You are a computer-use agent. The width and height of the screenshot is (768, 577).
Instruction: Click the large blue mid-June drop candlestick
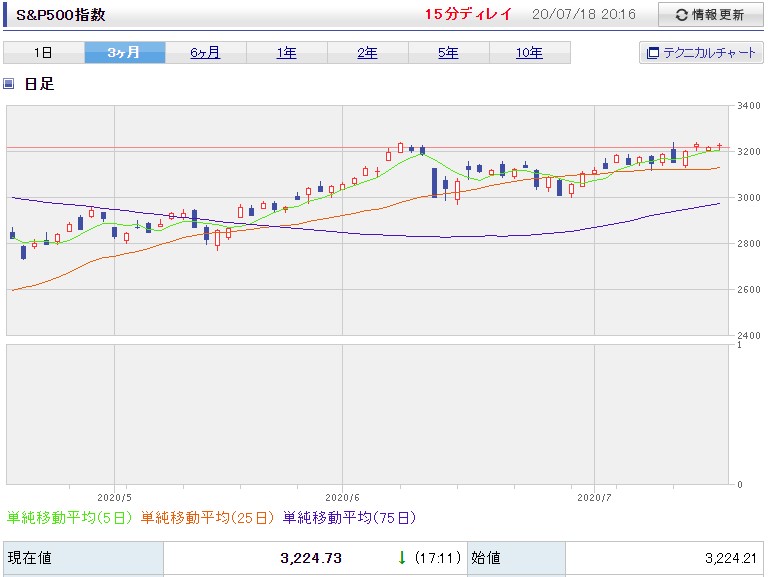434,183
